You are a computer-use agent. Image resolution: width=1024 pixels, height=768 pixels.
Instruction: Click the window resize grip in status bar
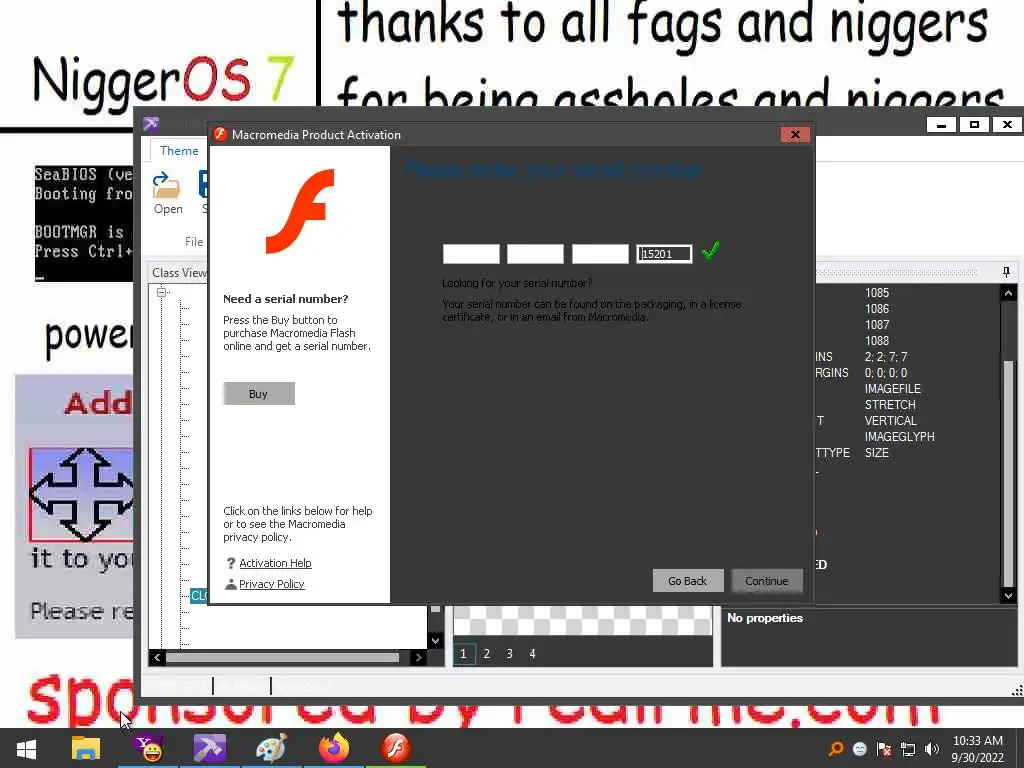[1016, 690]
